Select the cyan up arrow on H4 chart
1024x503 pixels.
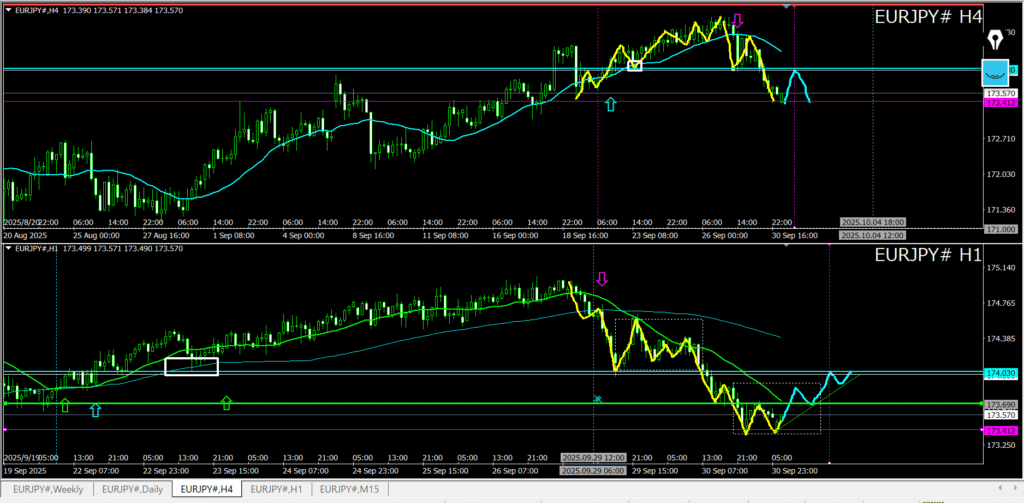click(x=611, y=103)
